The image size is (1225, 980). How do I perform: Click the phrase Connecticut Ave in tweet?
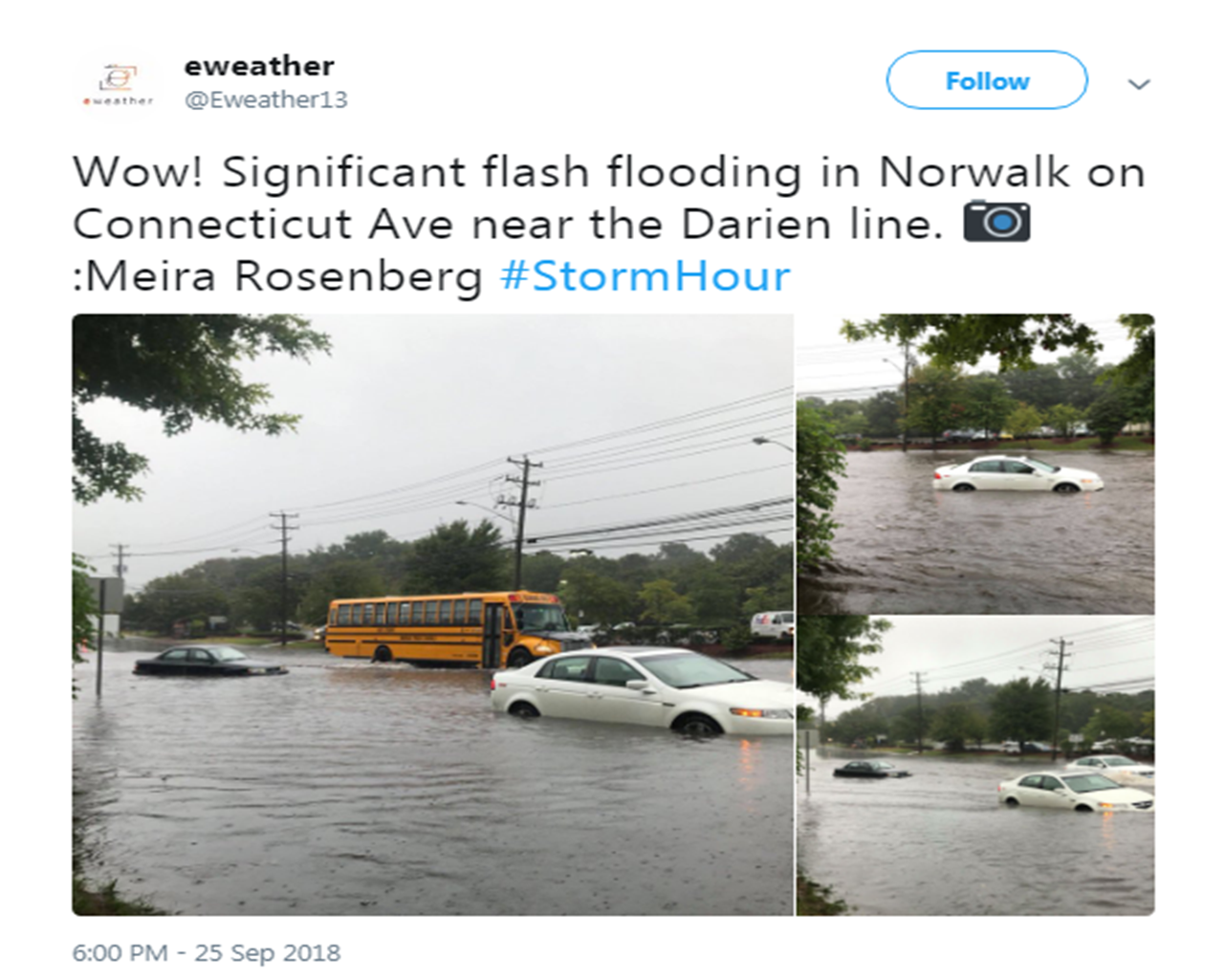(x=262, y=225)
